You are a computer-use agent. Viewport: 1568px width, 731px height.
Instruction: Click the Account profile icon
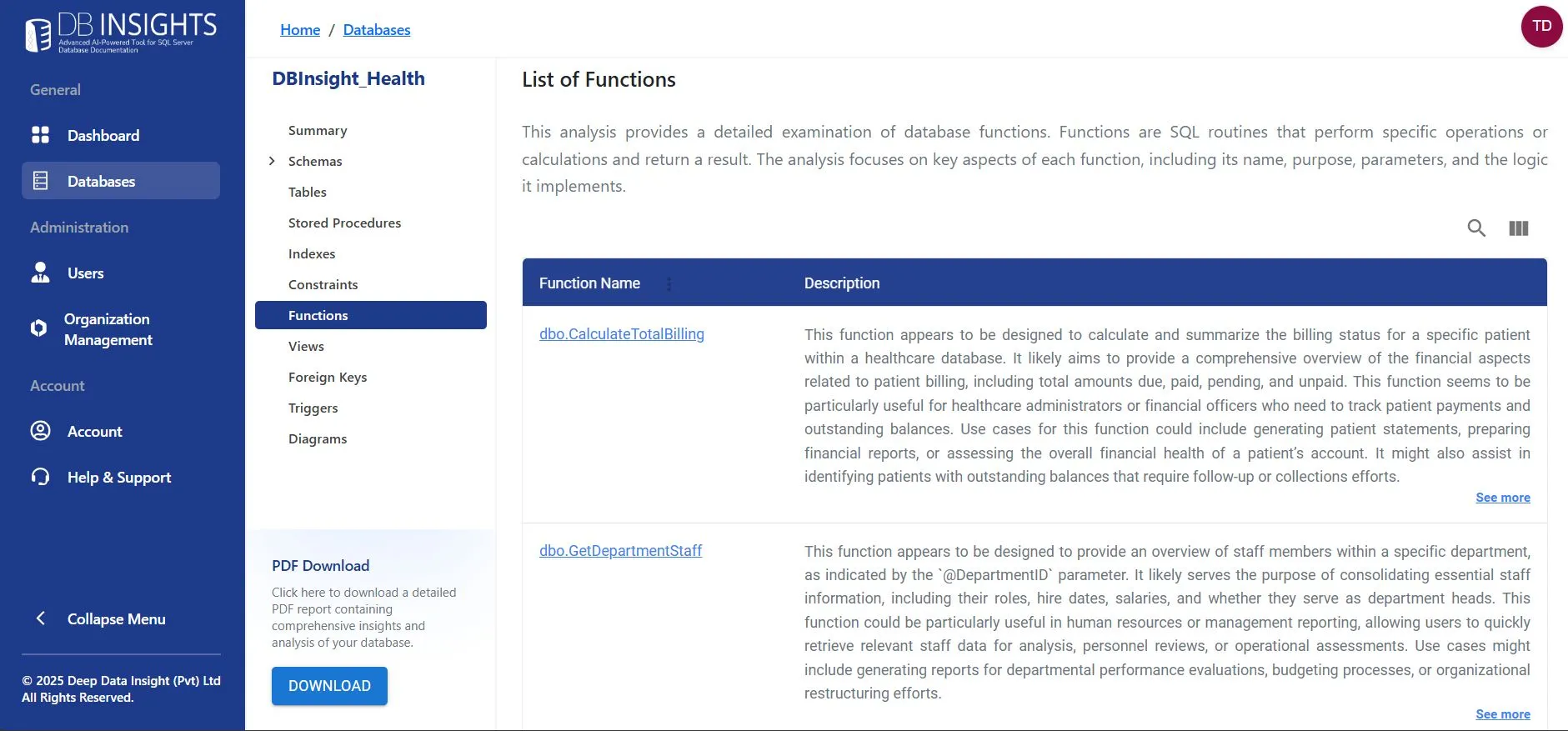click(x=40, y=431)
